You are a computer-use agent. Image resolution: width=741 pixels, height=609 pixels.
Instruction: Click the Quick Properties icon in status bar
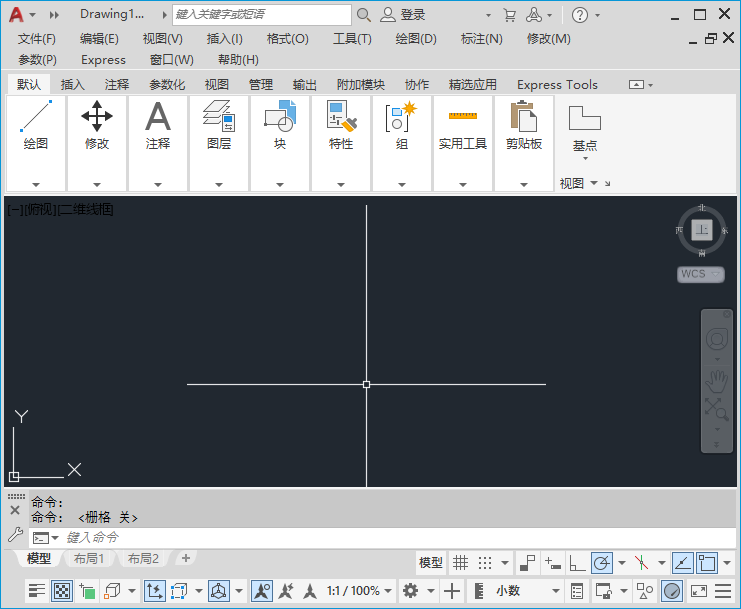pyautogui.click(x=577, y=591)
